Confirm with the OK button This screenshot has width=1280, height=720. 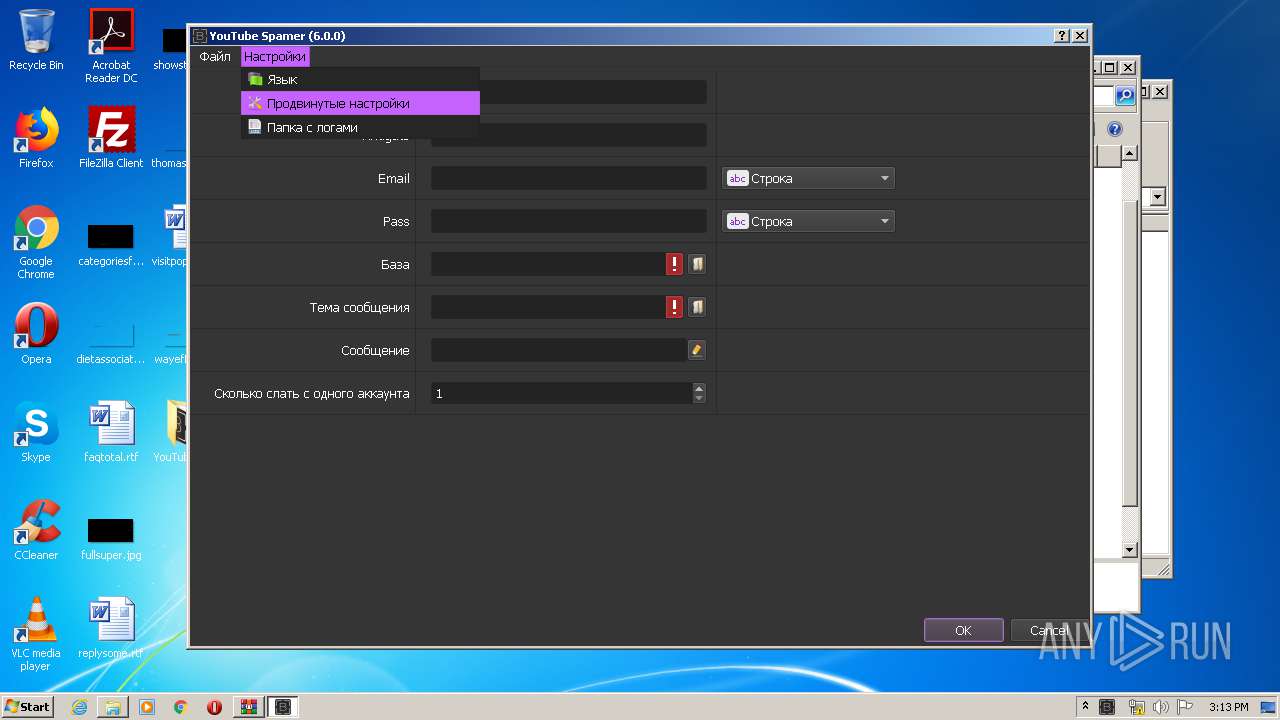(963, 630)
